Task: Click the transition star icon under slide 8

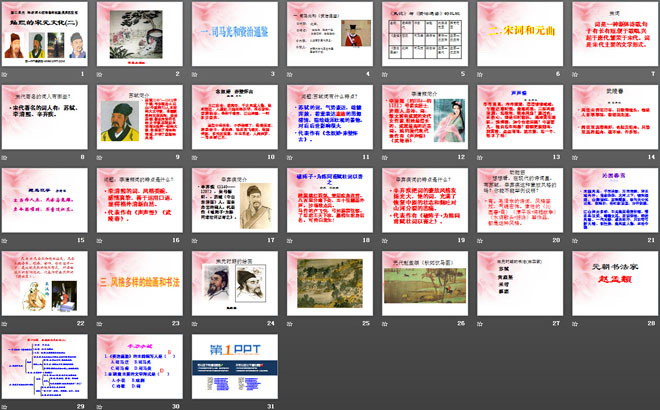Action: click(x=5, y=157)
